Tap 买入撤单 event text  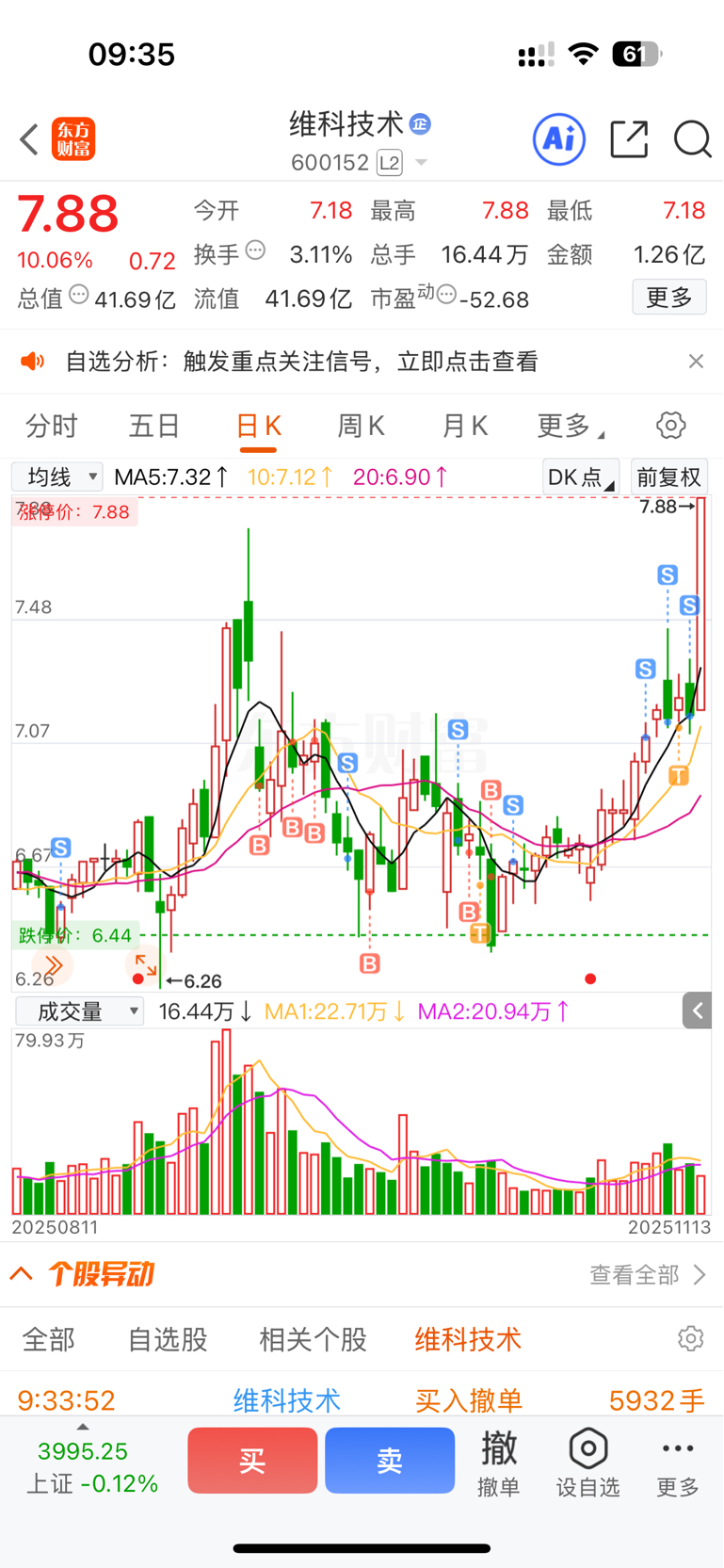coord(469,1400)
